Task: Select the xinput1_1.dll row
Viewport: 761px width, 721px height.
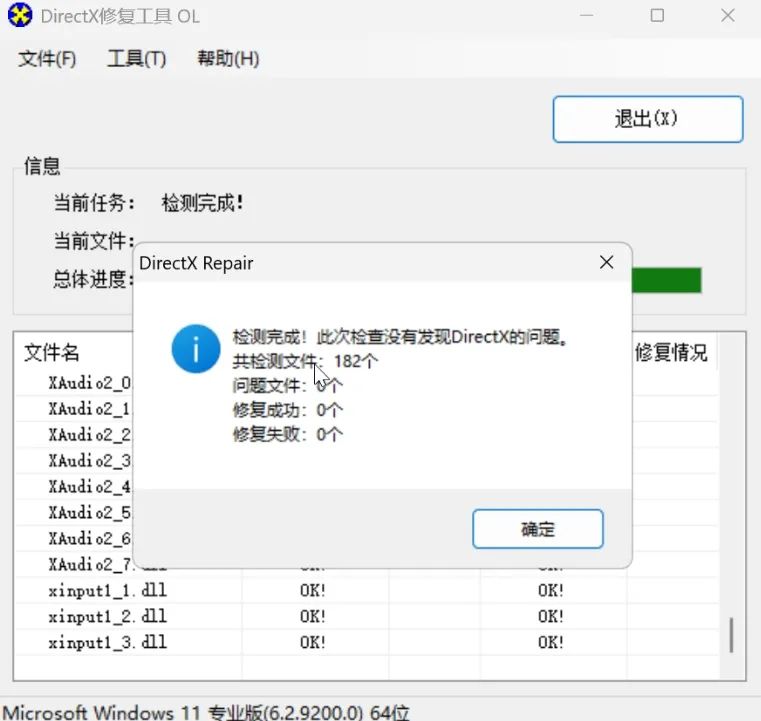Action: pos(367,590)
